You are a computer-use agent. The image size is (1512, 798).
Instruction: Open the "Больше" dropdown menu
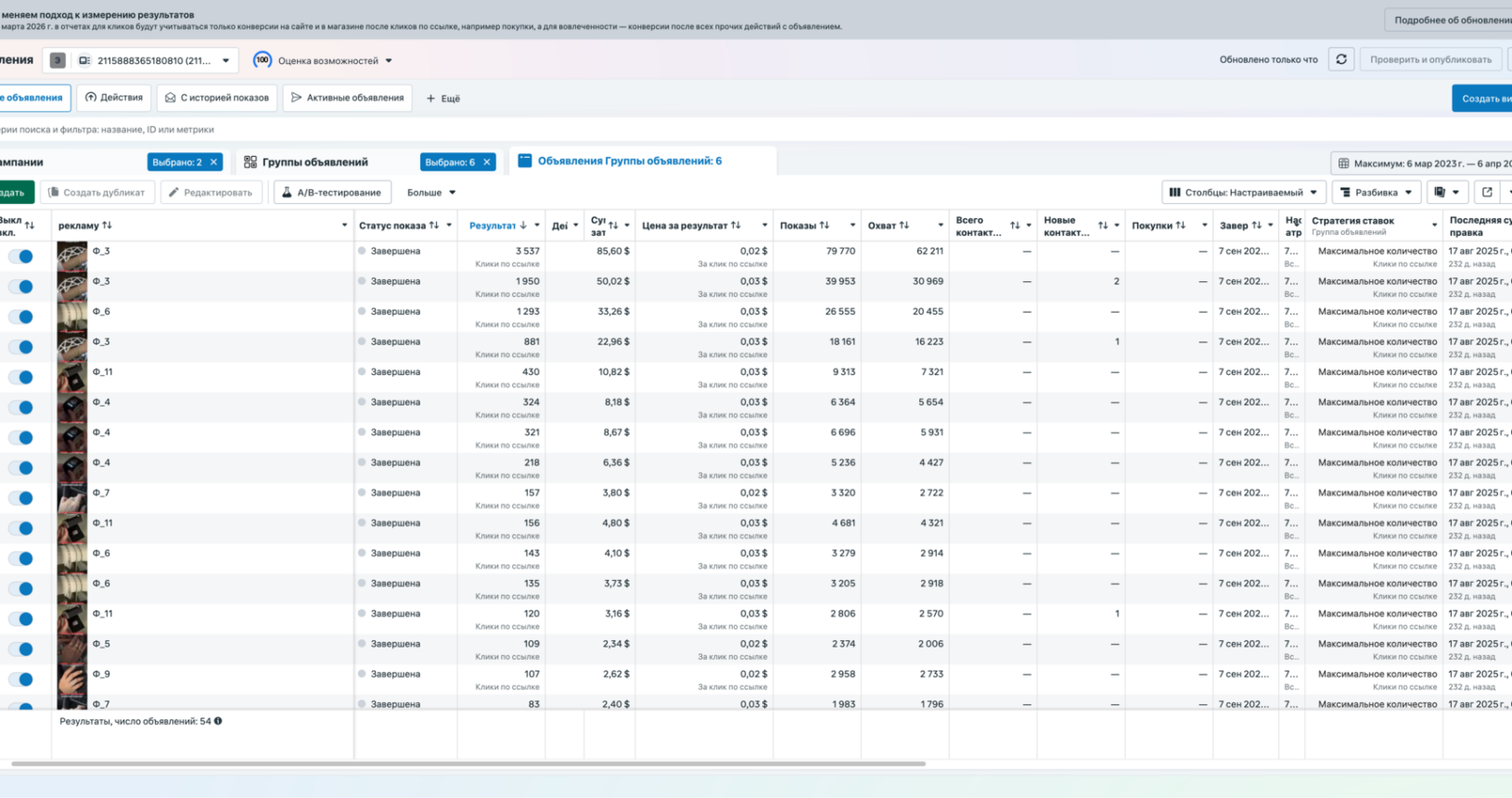431,192
